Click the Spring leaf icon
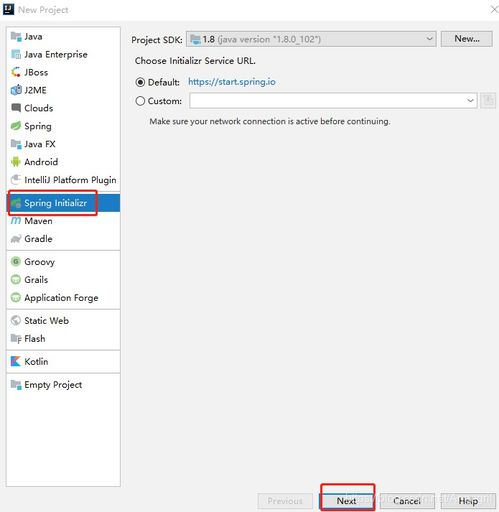The width and height of the screenshot is (499, 512). click(x=16, y=126)
